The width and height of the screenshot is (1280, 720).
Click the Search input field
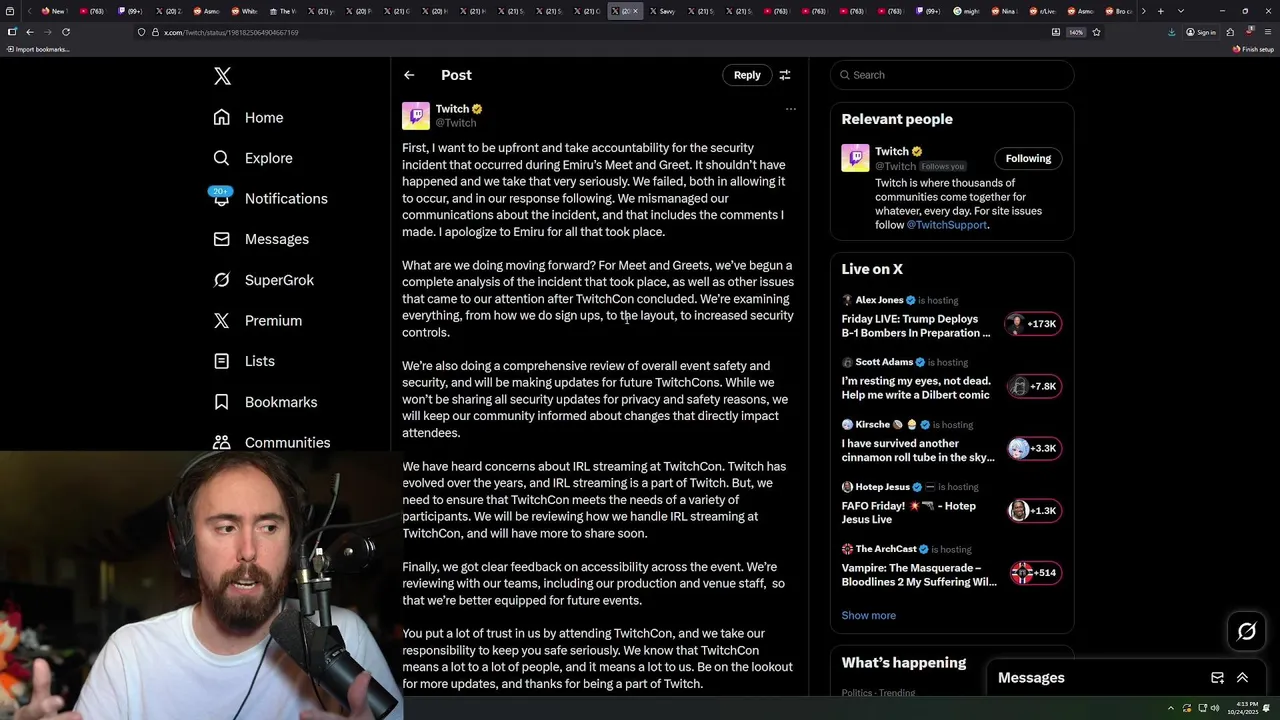(952, 75)
